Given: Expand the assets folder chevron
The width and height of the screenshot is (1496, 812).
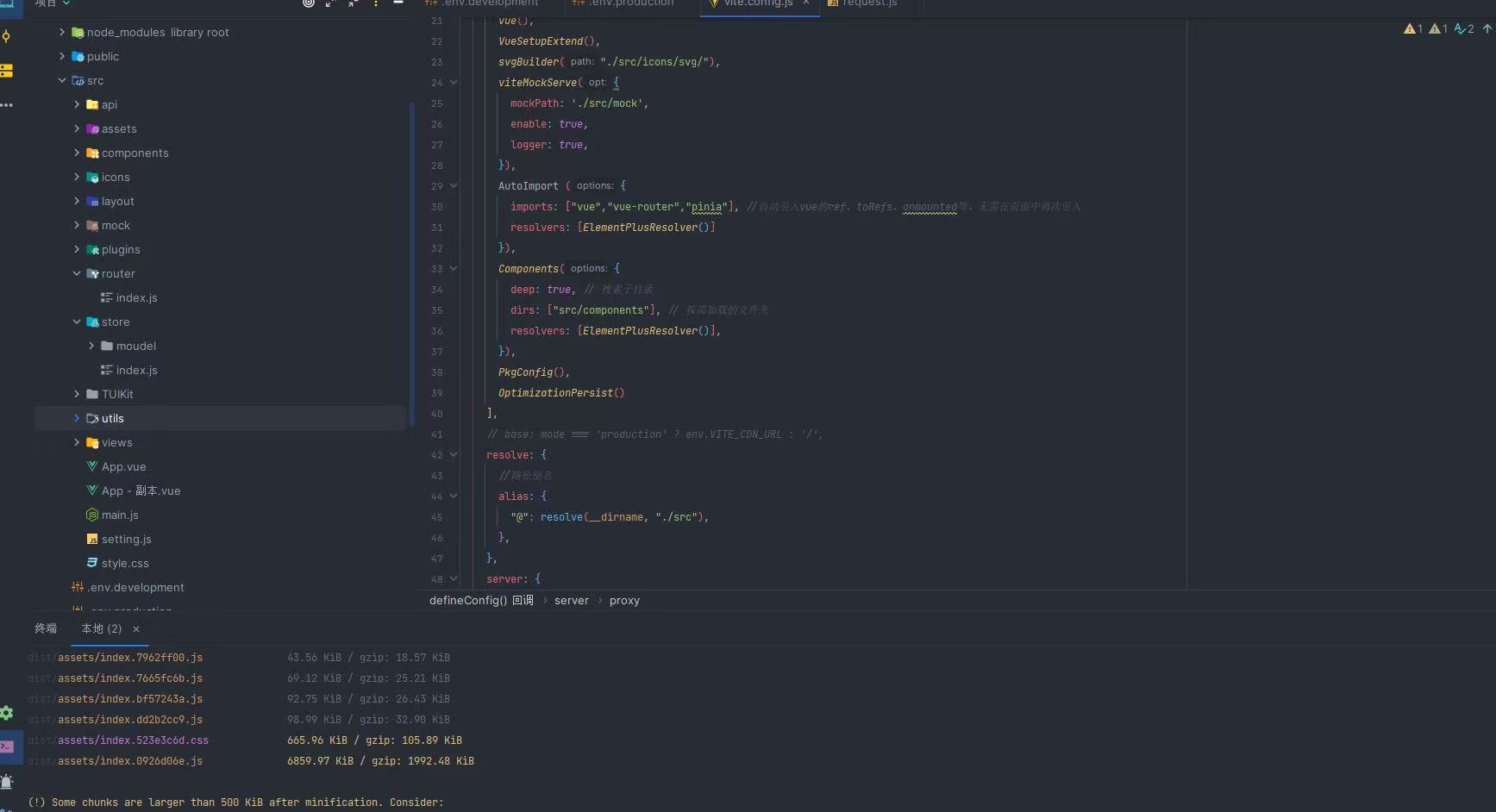Looking at the screenshot, I should pos(77,128).
